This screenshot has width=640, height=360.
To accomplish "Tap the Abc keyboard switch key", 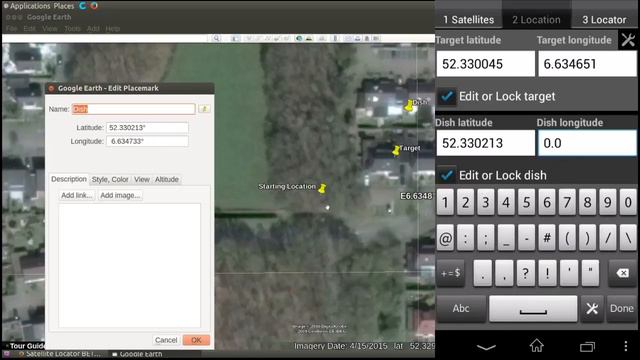I will pyautogui.click(x=461, y=309).
